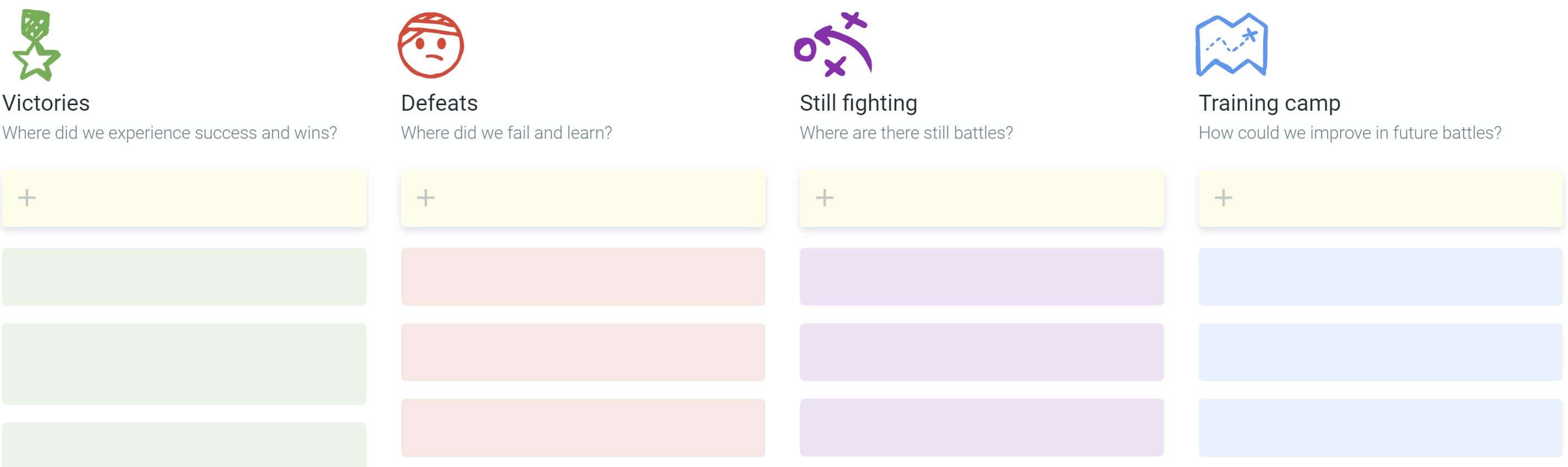Add a card with Victories plus icon
The image size is (1568, 467).
[27, 198]
